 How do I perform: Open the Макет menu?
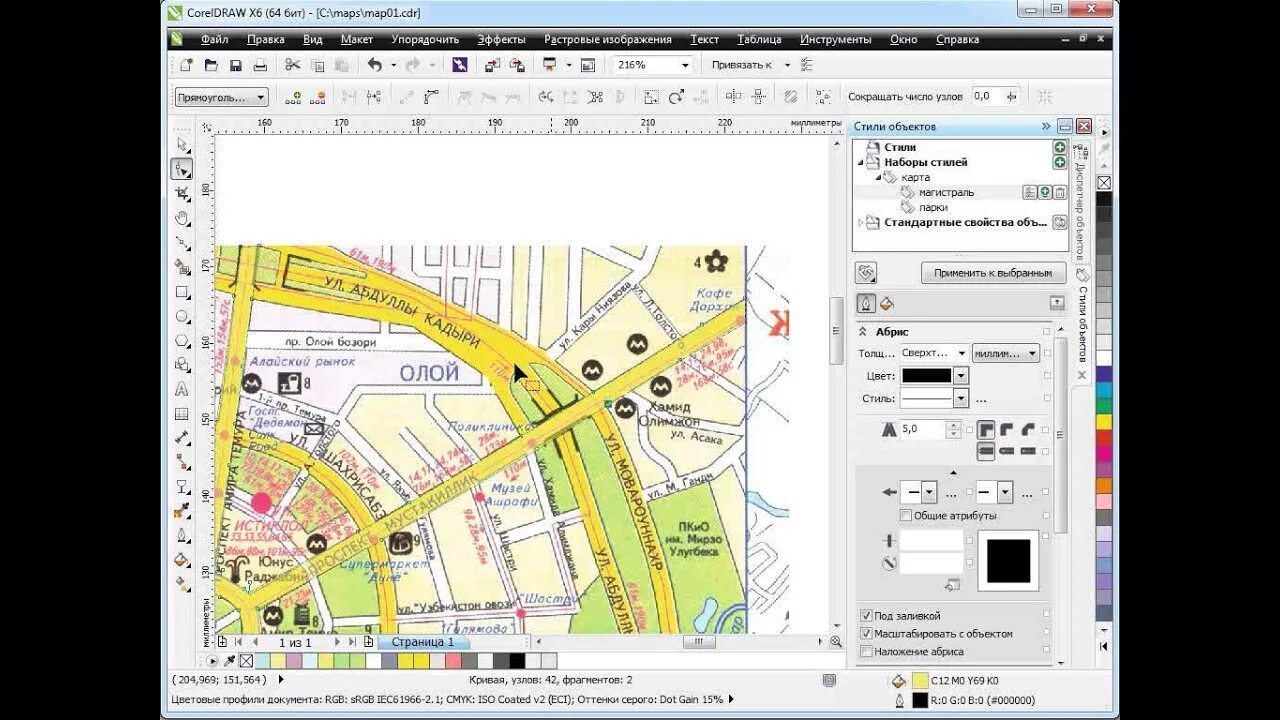tap(357, 40)
